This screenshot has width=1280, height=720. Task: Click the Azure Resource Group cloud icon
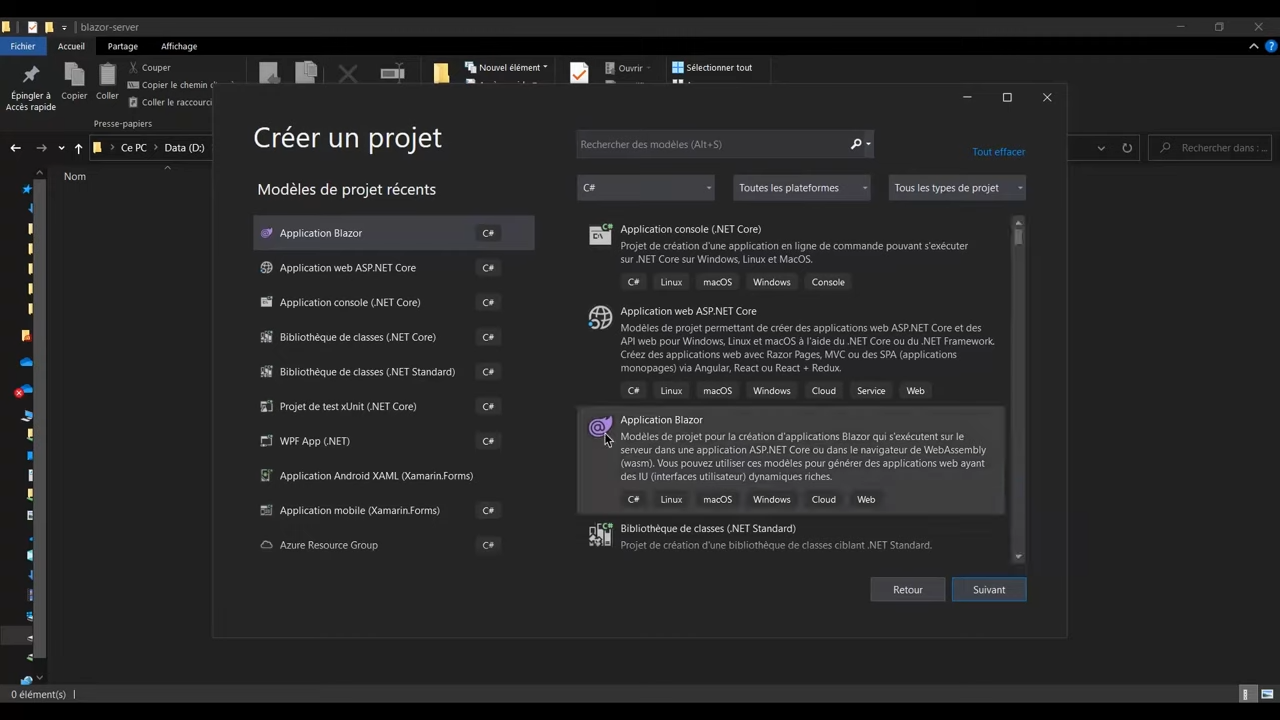pos(266,545)
